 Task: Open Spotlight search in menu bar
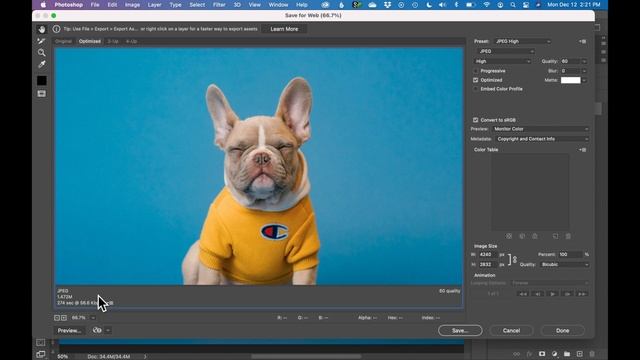[x=513, y=5]
